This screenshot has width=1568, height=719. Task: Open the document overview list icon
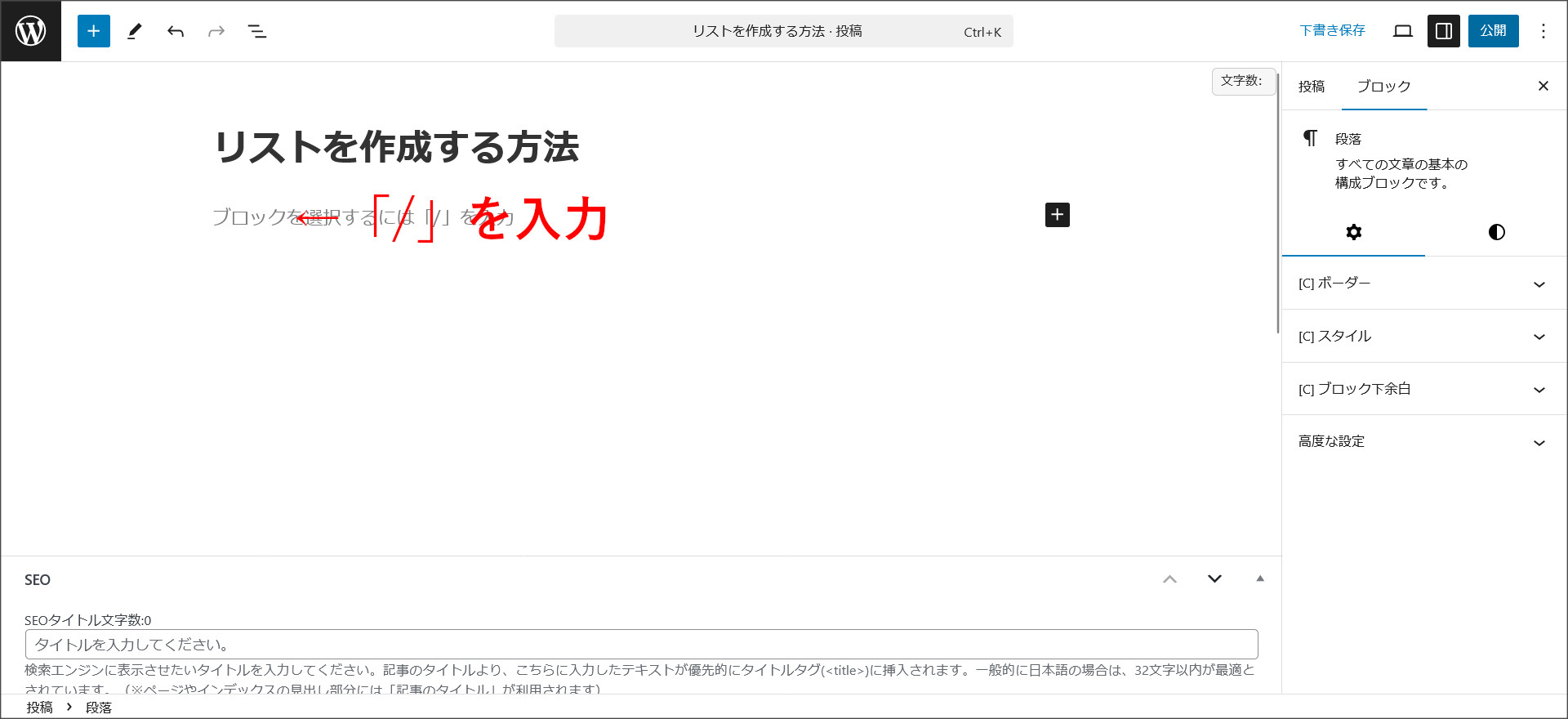[x=257, y=31]
